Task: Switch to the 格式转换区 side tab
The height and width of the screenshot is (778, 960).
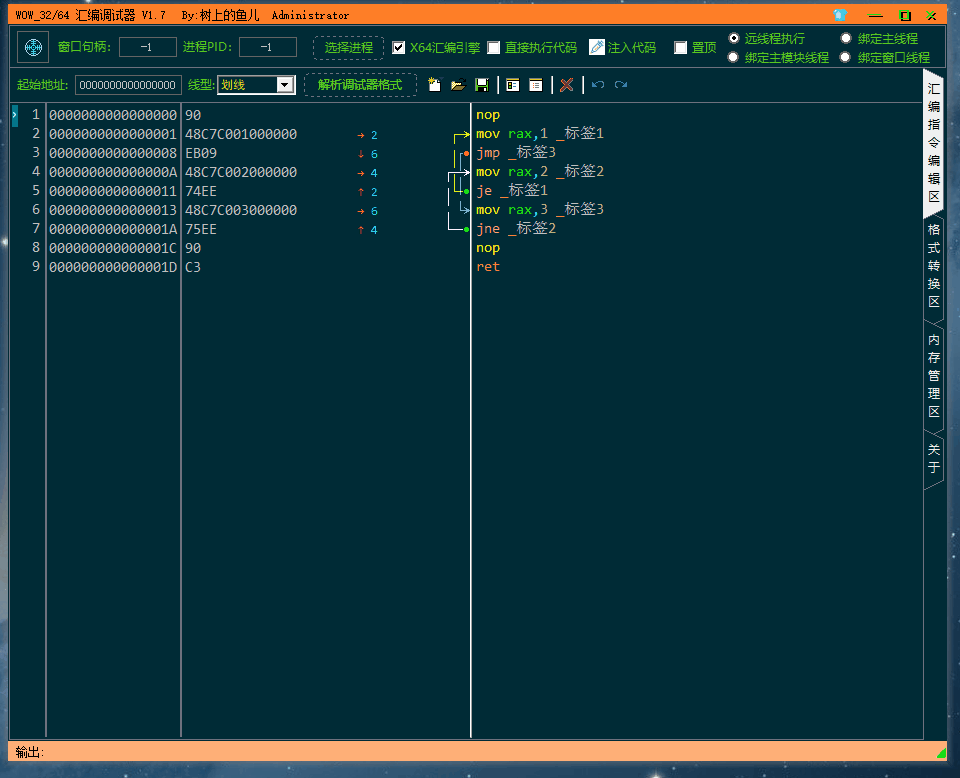Action: point(934,266)
